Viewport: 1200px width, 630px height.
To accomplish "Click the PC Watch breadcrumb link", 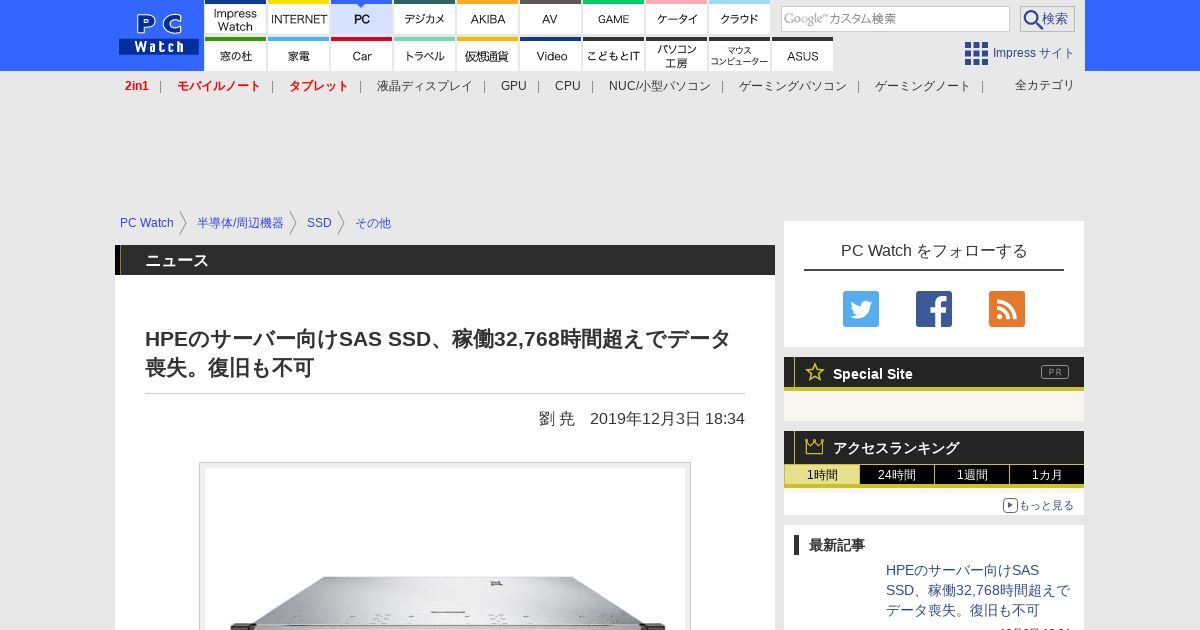I will point(147,223).
